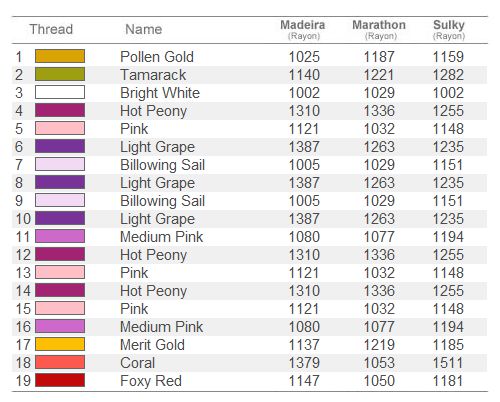Select the Hot Peony swatch in row 4
The image size is (500, 402).
tap(60, 110)
